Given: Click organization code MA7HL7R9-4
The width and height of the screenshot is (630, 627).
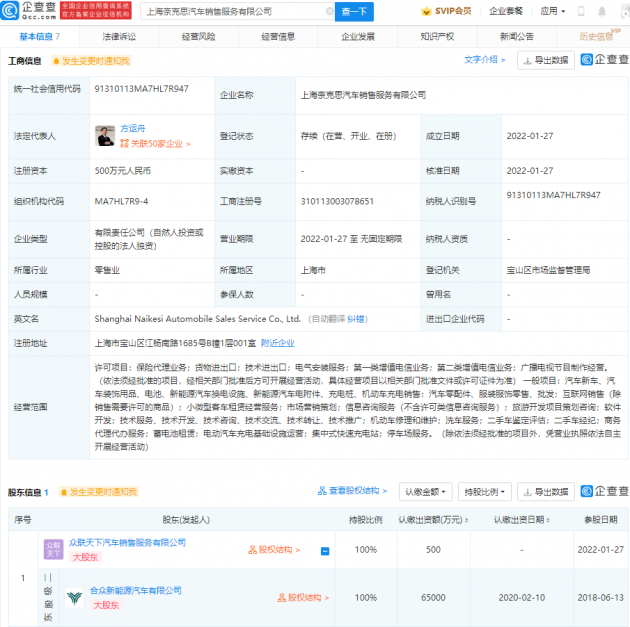Looking at the screenshot, I should coord(121,201).
